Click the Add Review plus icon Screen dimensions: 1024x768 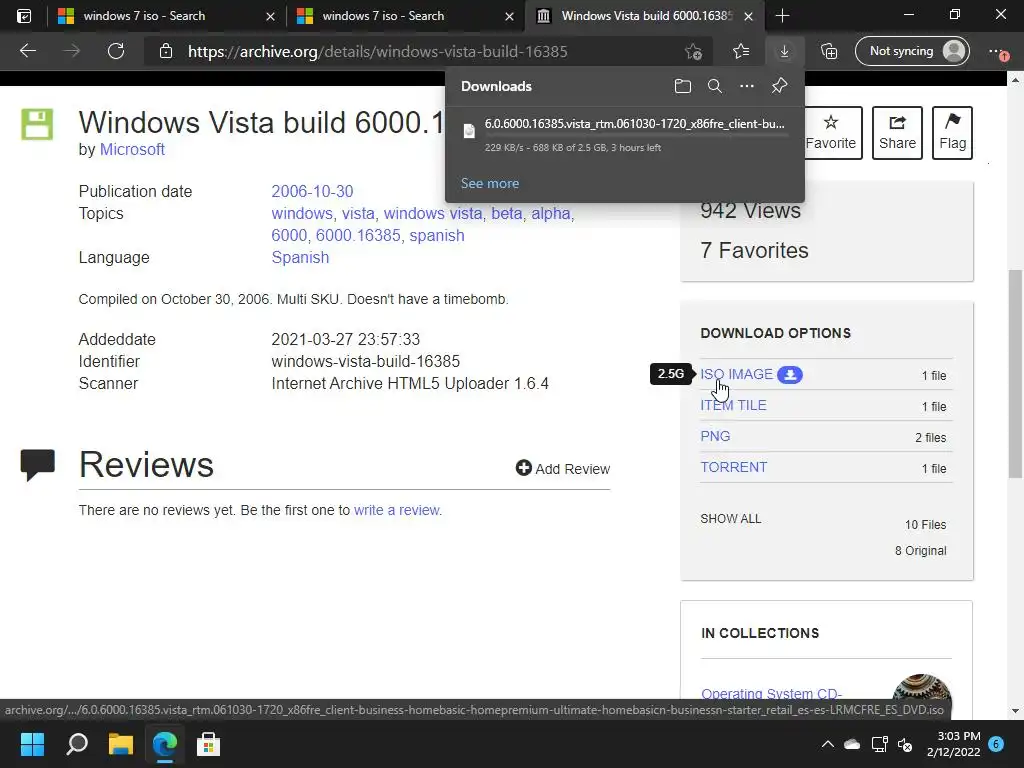point(523,468)
